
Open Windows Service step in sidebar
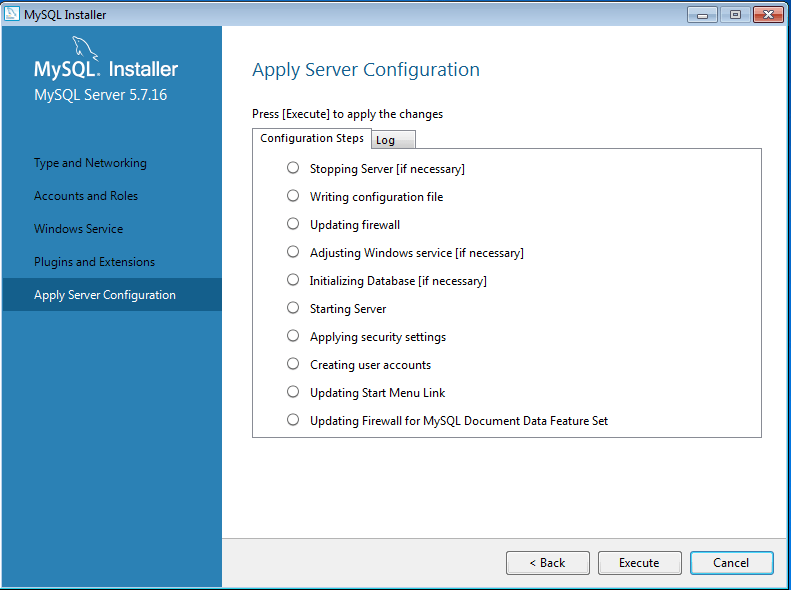[x=79, y=229]
